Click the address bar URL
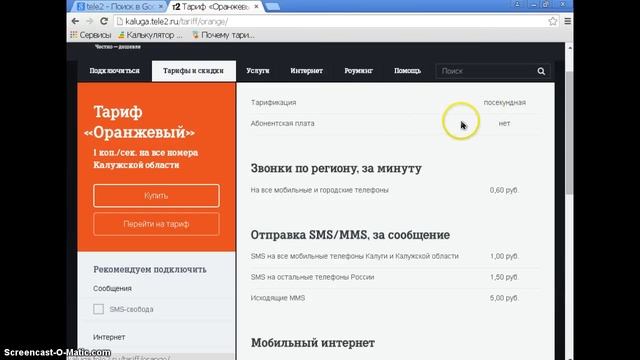The image size is (640, 360). click(x=176, y=22)
